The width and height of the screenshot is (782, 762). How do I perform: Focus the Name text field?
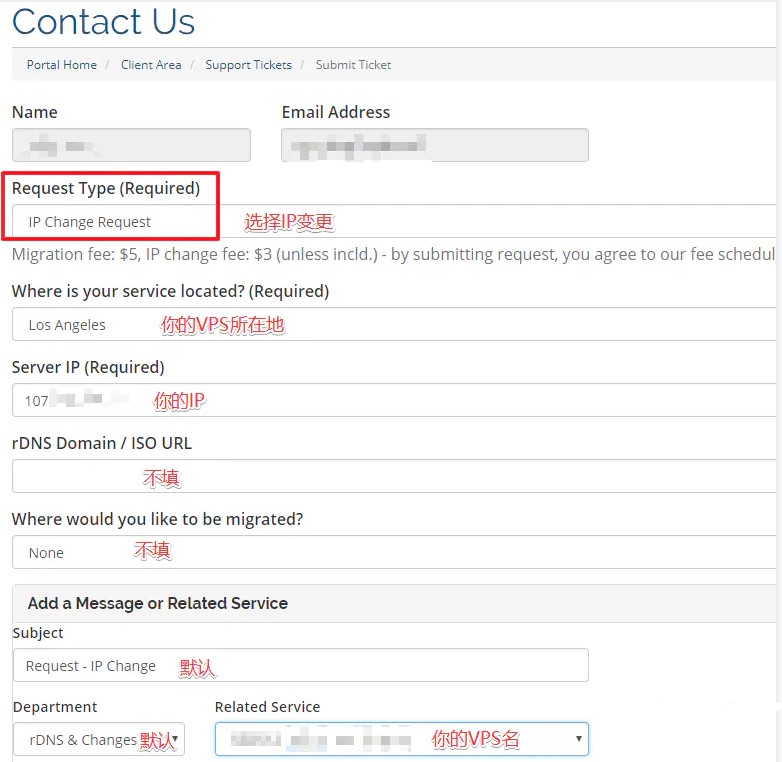(131, 146)
